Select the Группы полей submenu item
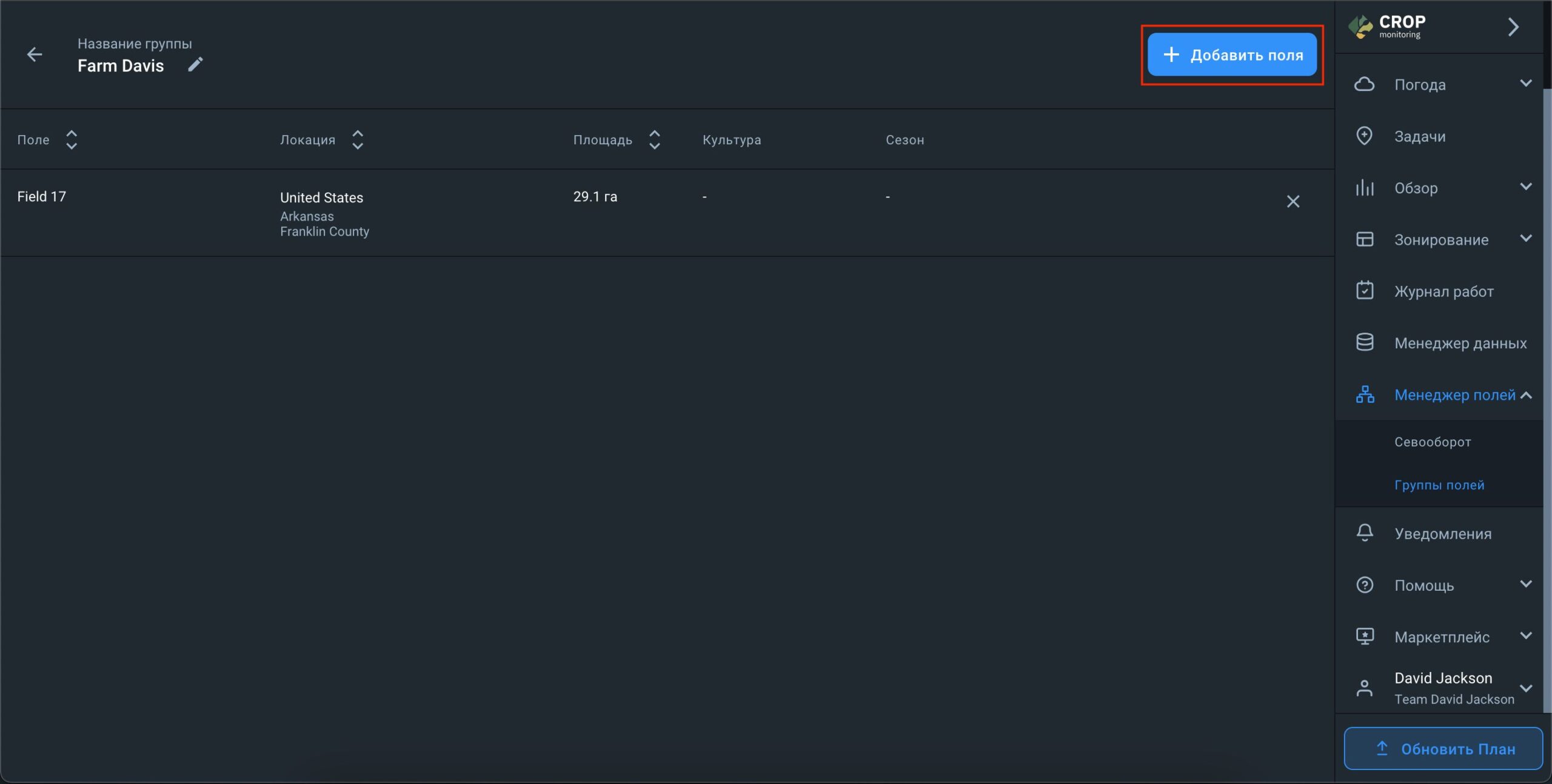 [x=1439, y=485]
